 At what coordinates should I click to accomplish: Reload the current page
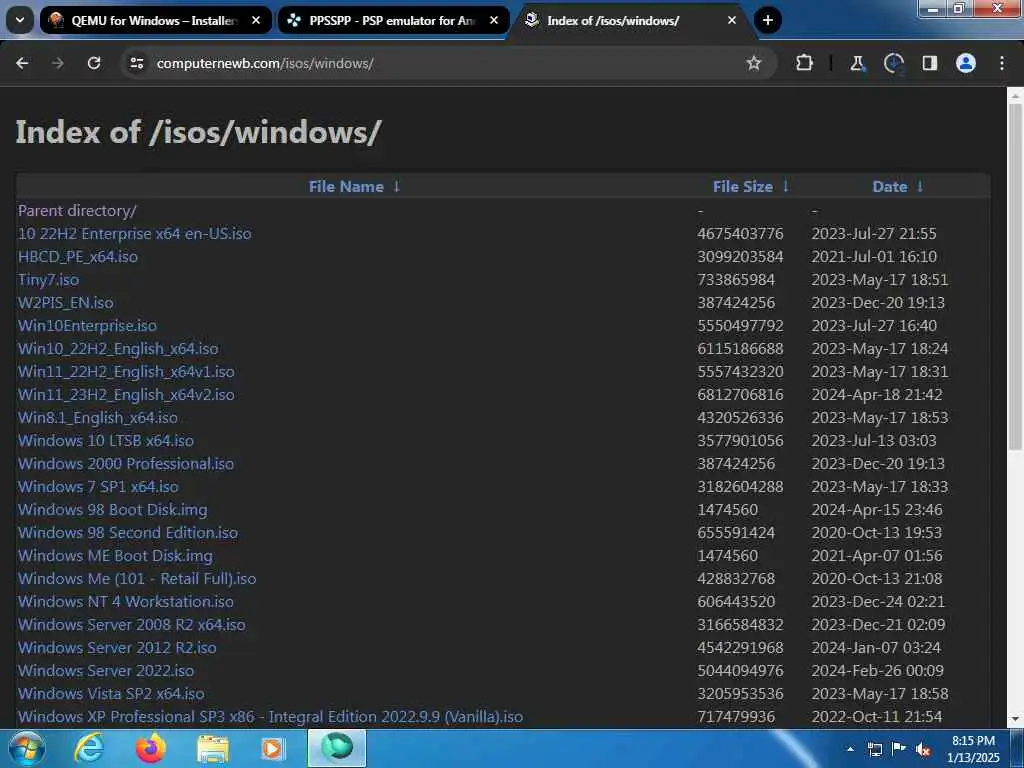click(94, 63)
